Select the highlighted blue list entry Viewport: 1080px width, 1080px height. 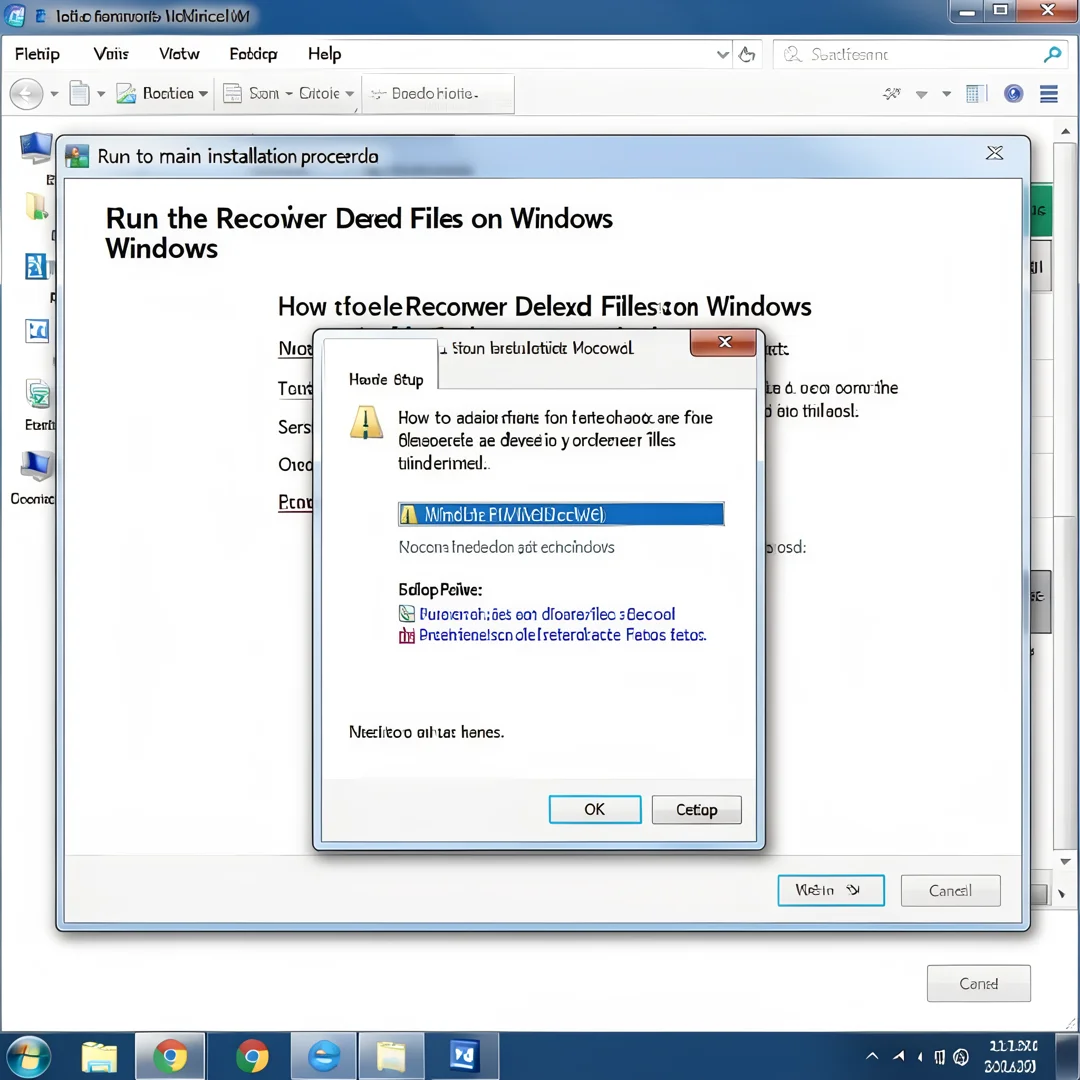561,514
